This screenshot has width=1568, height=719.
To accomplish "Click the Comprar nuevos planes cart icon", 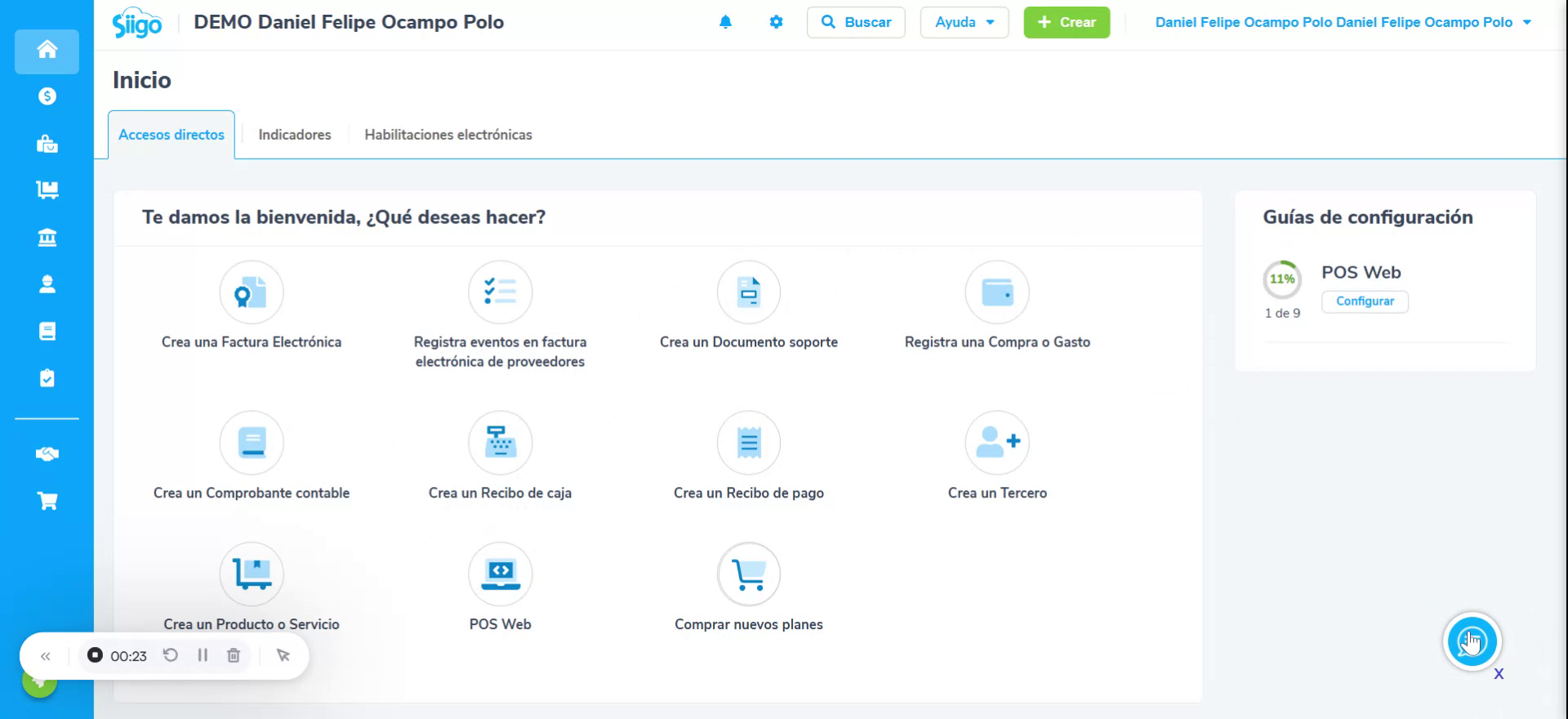I will point(749,574).
